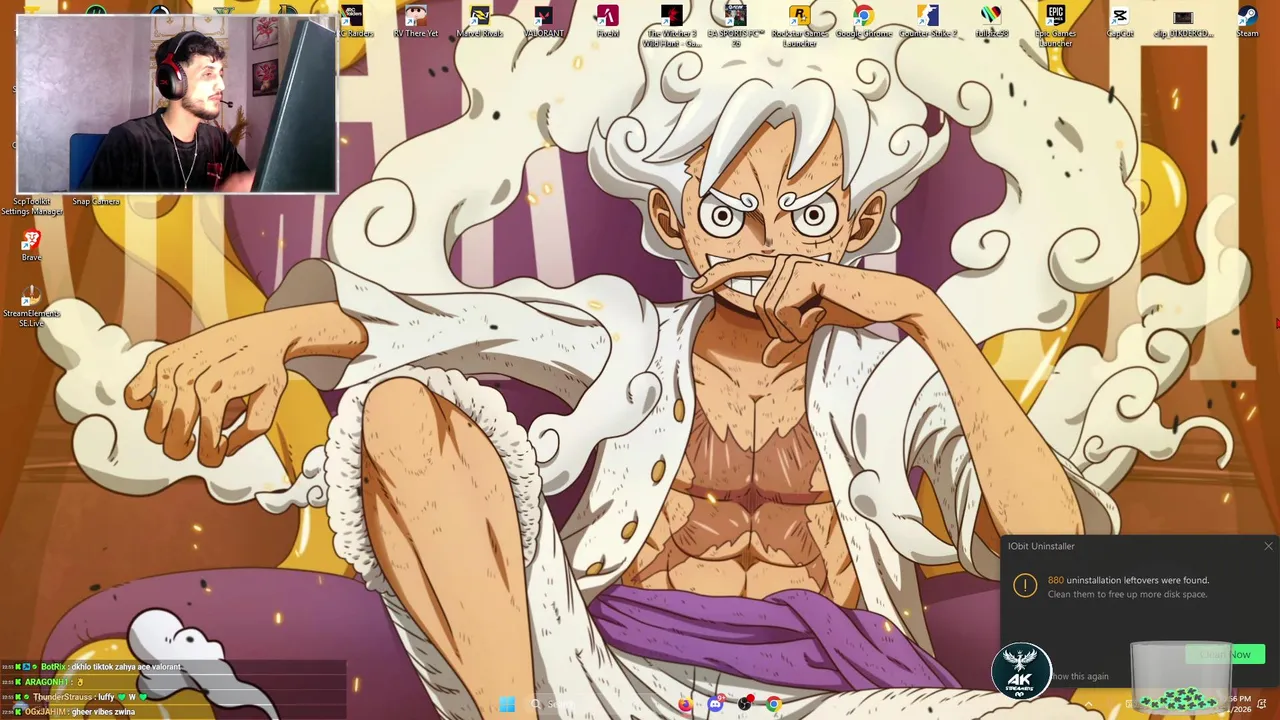Image resolution: width=1280 pixels, height=720 pixels.
Task: Select the Steam desktop shortcut
Action: [1247, 22]
